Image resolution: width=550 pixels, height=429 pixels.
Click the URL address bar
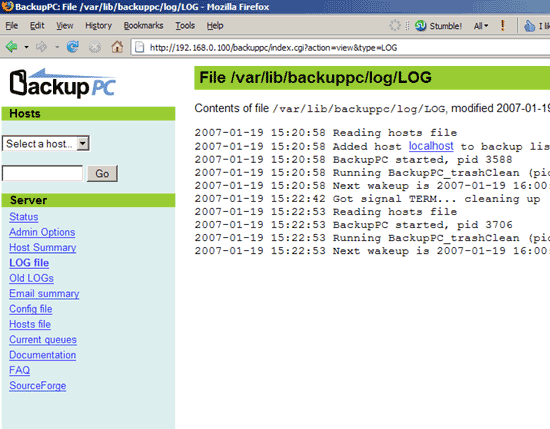pos(340,47)
